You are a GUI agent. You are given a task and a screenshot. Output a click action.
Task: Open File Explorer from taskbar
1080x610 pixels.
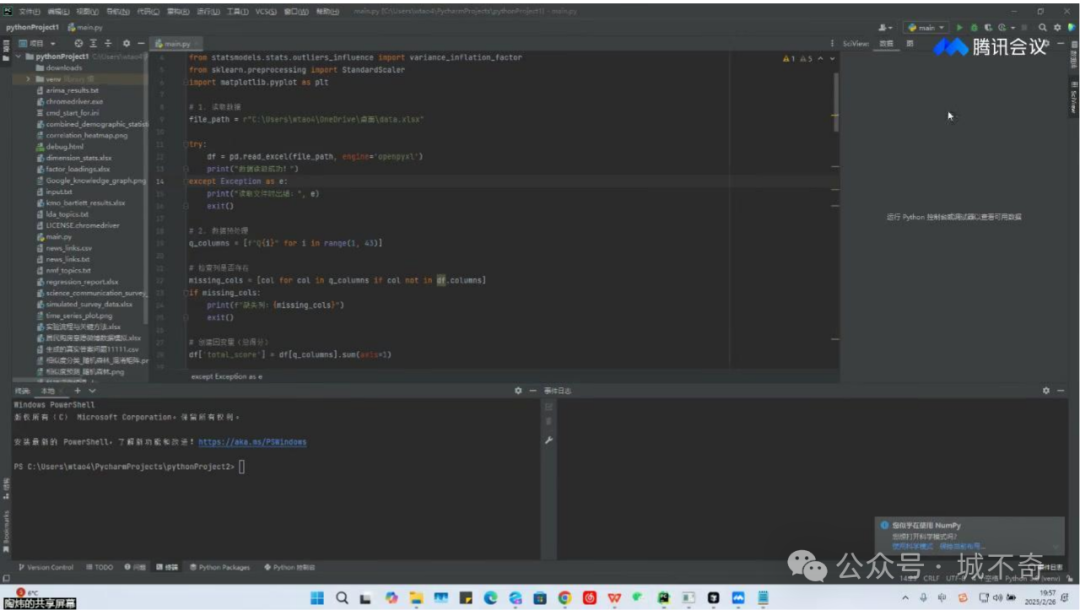[x=416, y=598]
